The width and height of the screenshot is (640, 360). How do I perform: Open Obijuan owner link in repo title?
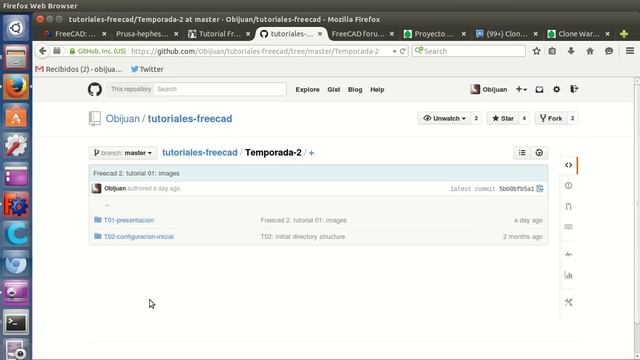(122, 119)
